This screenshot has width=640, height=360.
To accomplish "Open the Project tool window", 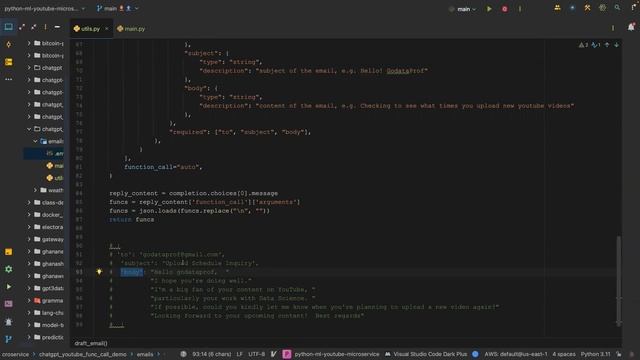I will [8, 27].
